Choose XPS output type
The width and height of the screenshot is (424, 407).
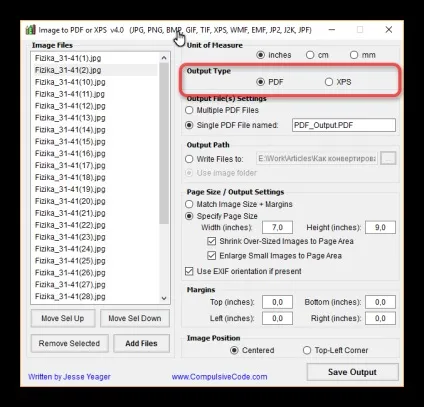coord(338,82)
